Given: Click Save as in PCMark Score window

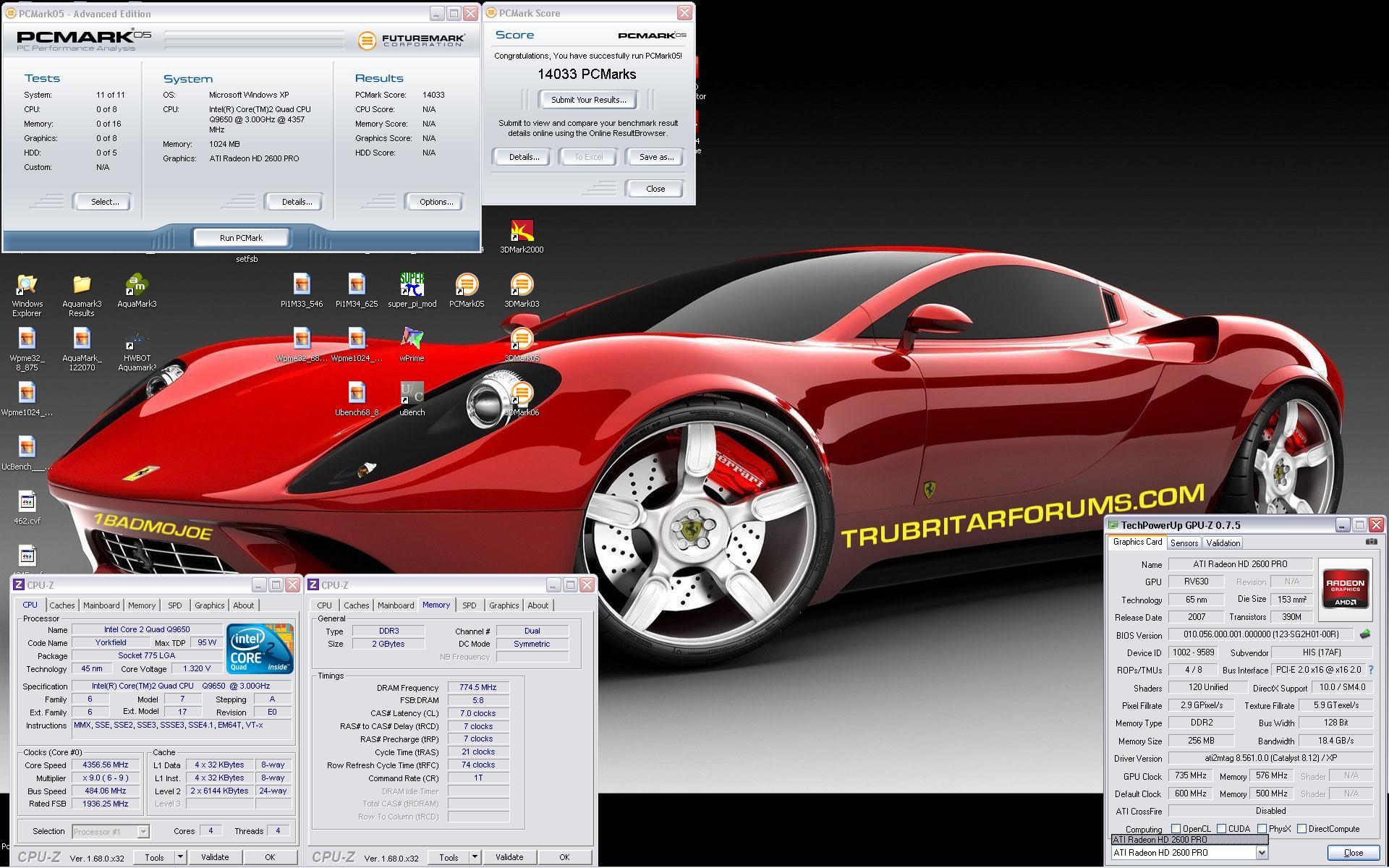Looking at the screenshot, I should click(x=656, y=157).
